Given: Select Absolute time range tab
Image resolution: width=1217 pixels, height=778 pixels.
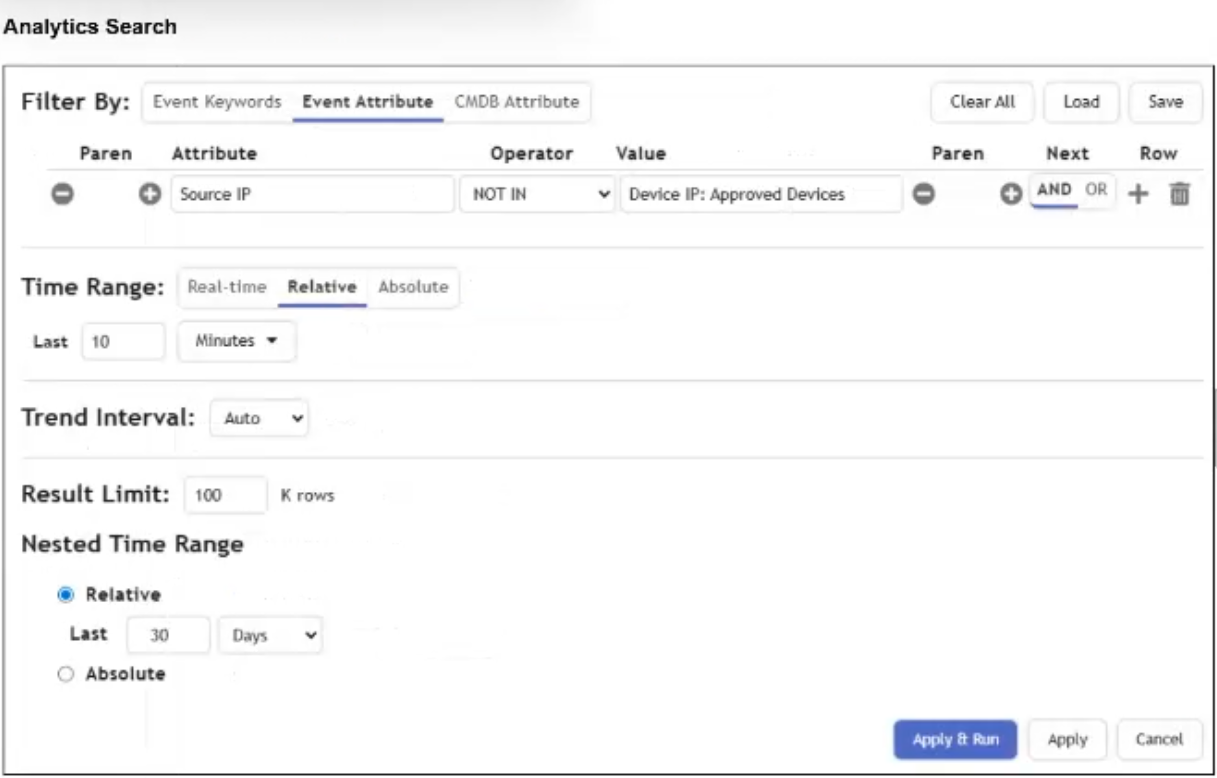Looking at the screenshot, I should (413, 287).
